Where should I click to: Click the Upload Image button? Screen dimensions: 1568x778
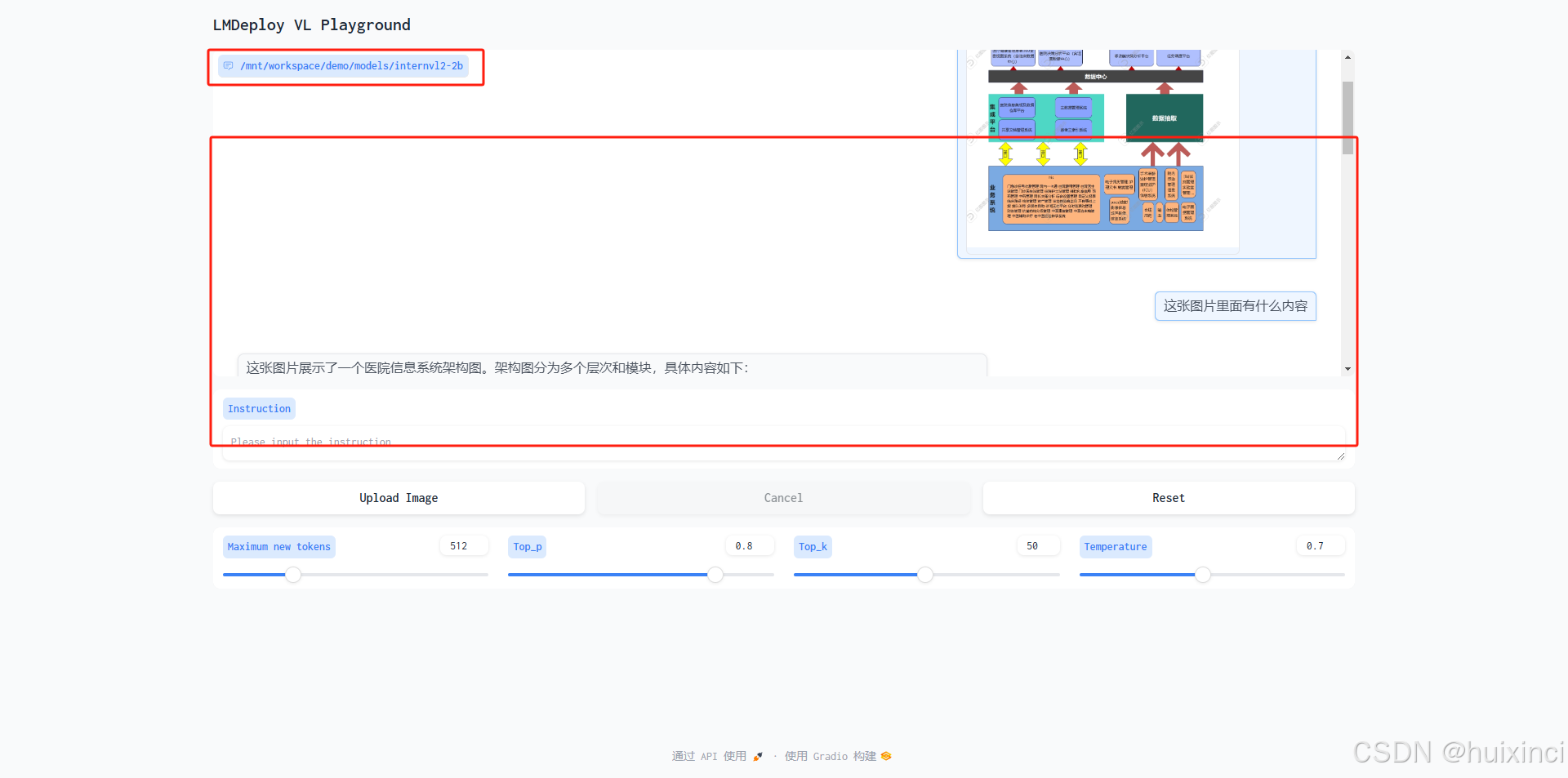[399, 498]
